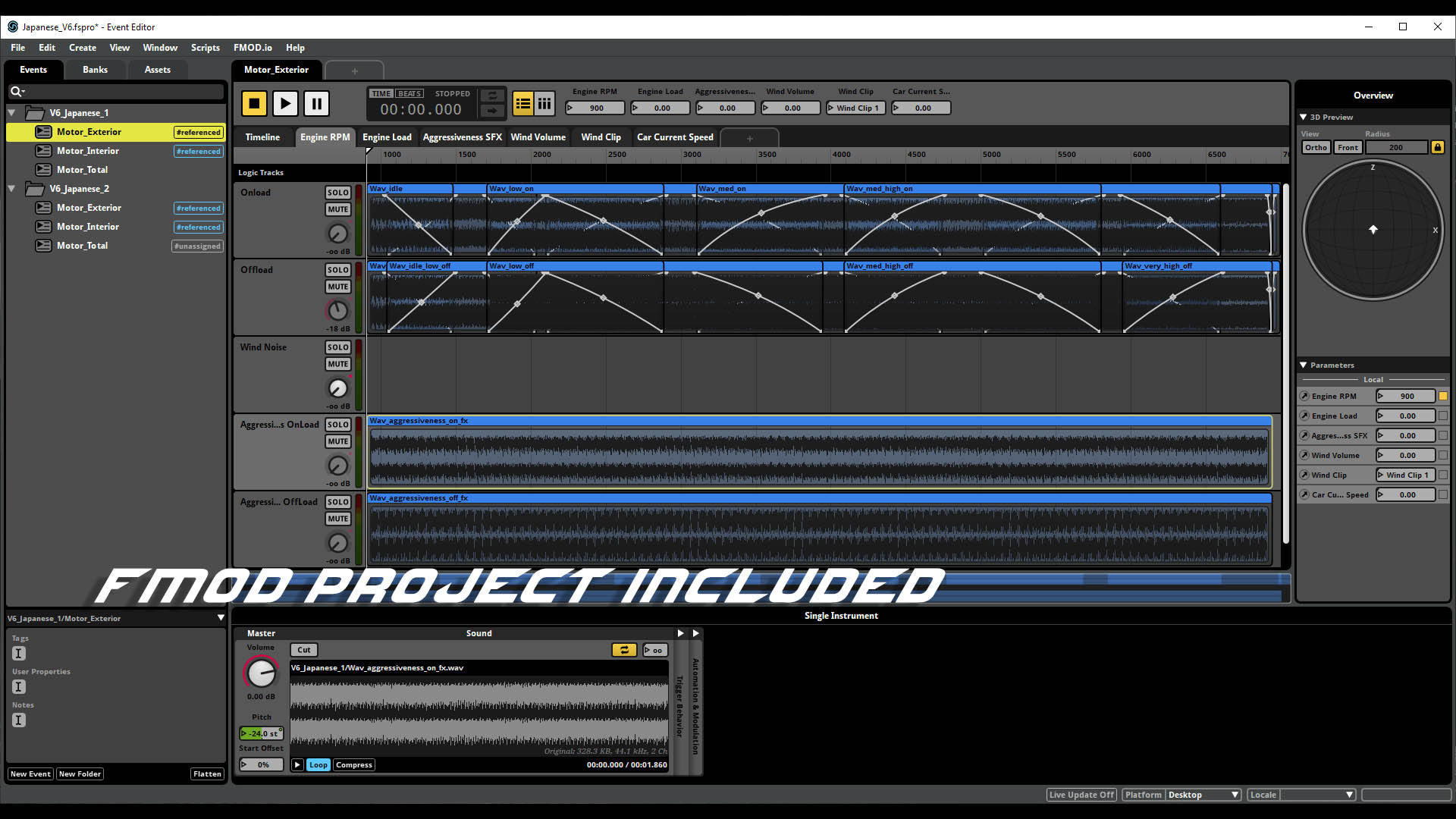Click the Master Volume knob
Image resolution: width=1456 pixels, height=819 pixels.
click(261, 673)
